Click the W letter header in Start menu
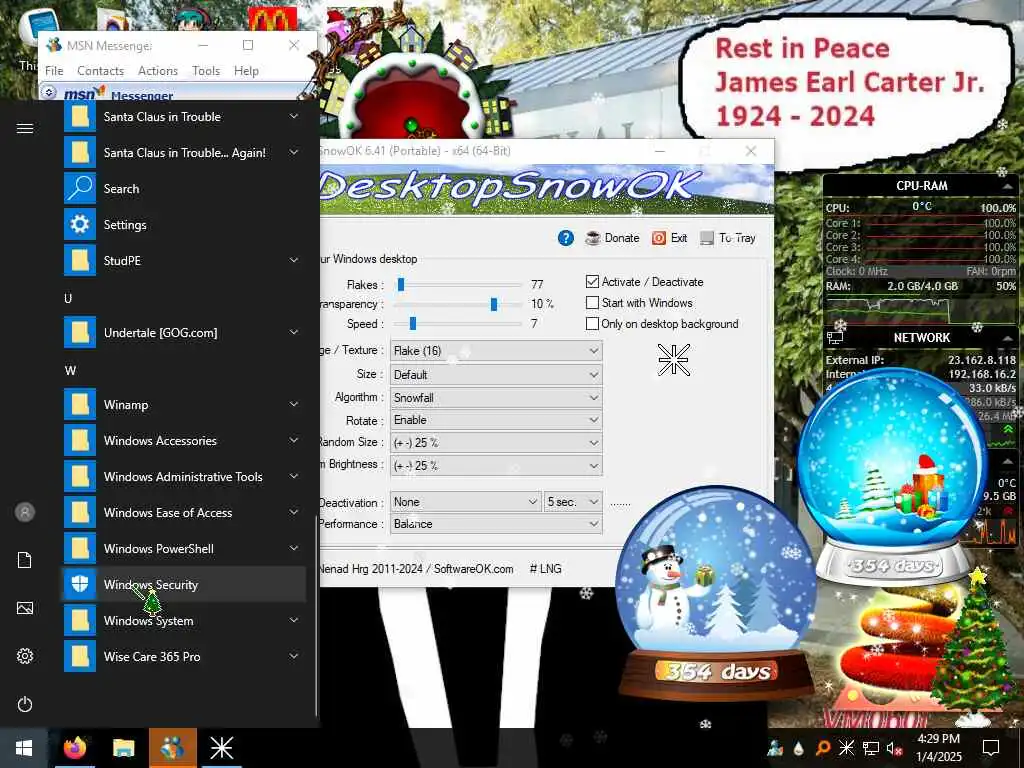Image resolution: width=1024 pixels, height=768 pixels. pyautogui.click(x=71, y=370)
